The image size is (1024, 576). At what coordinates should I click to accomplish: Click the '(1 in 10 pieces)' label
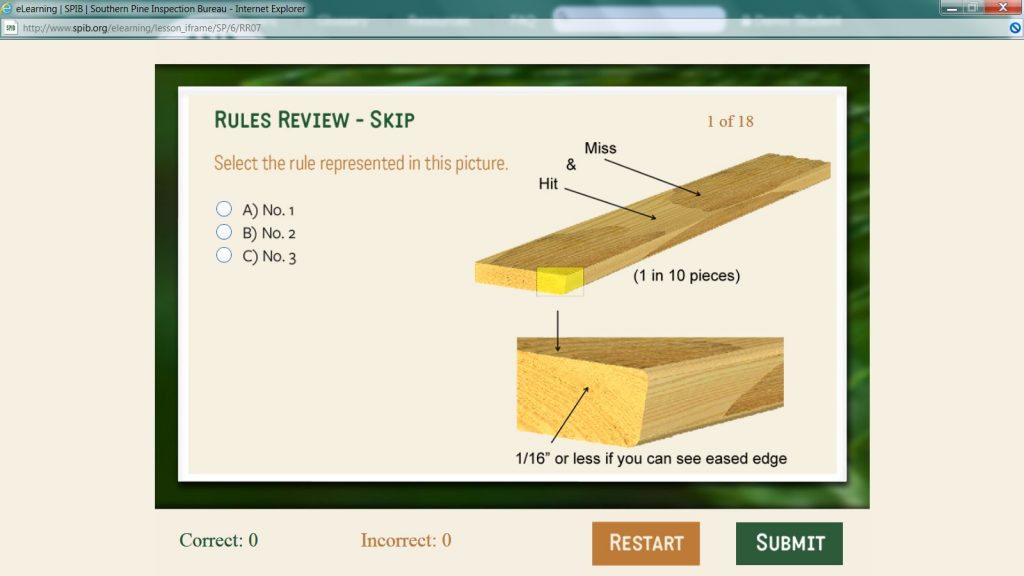point(686,276)
